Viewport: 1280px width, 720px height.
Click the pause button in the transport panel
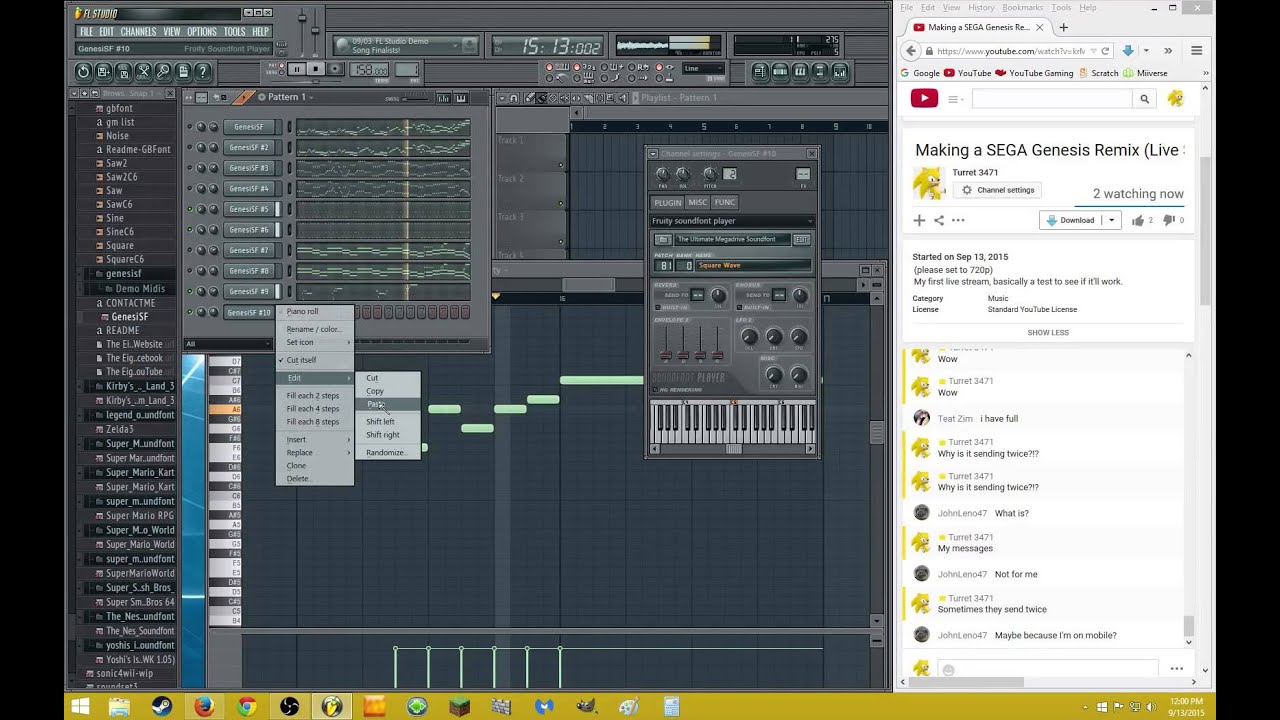(x=297, y=69)
